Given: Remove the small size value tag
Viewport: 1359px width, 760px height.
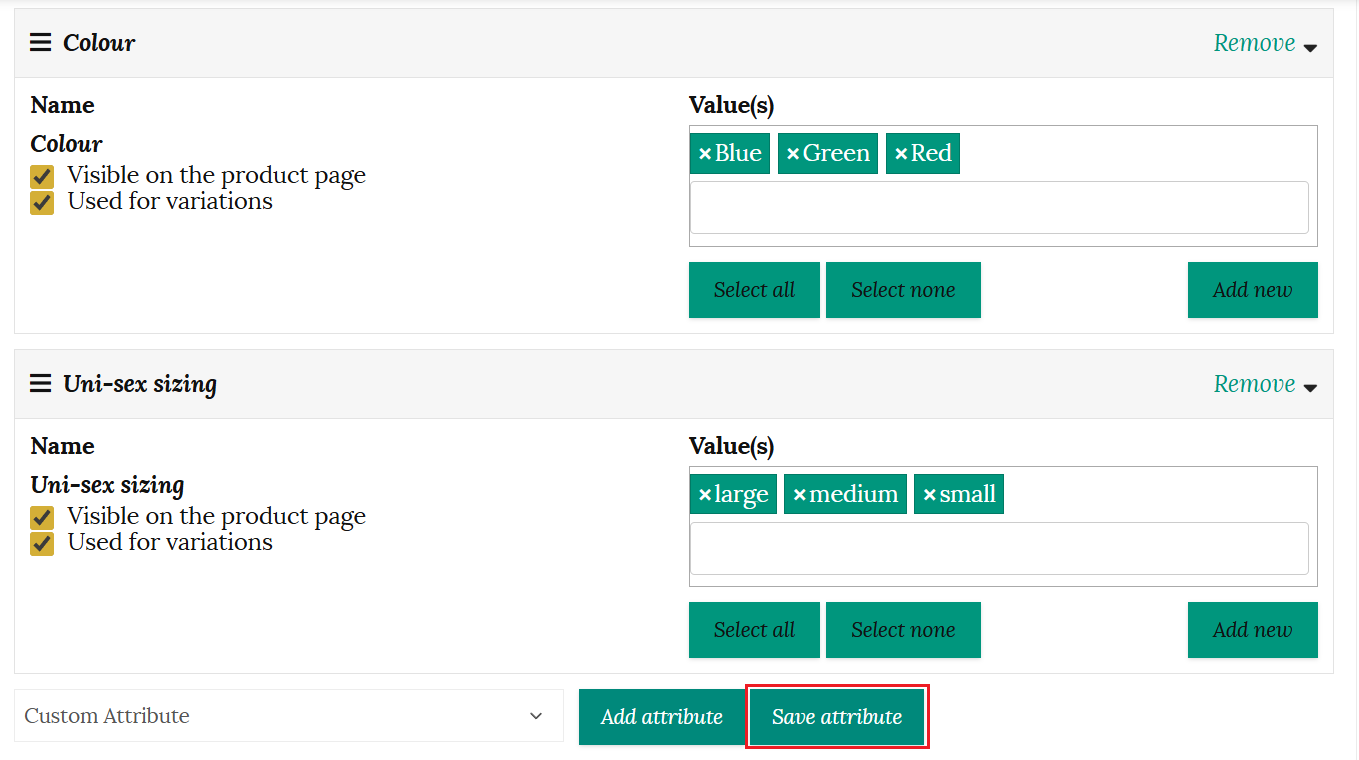Looking at the screenshot, I should [x=929, y=495].
